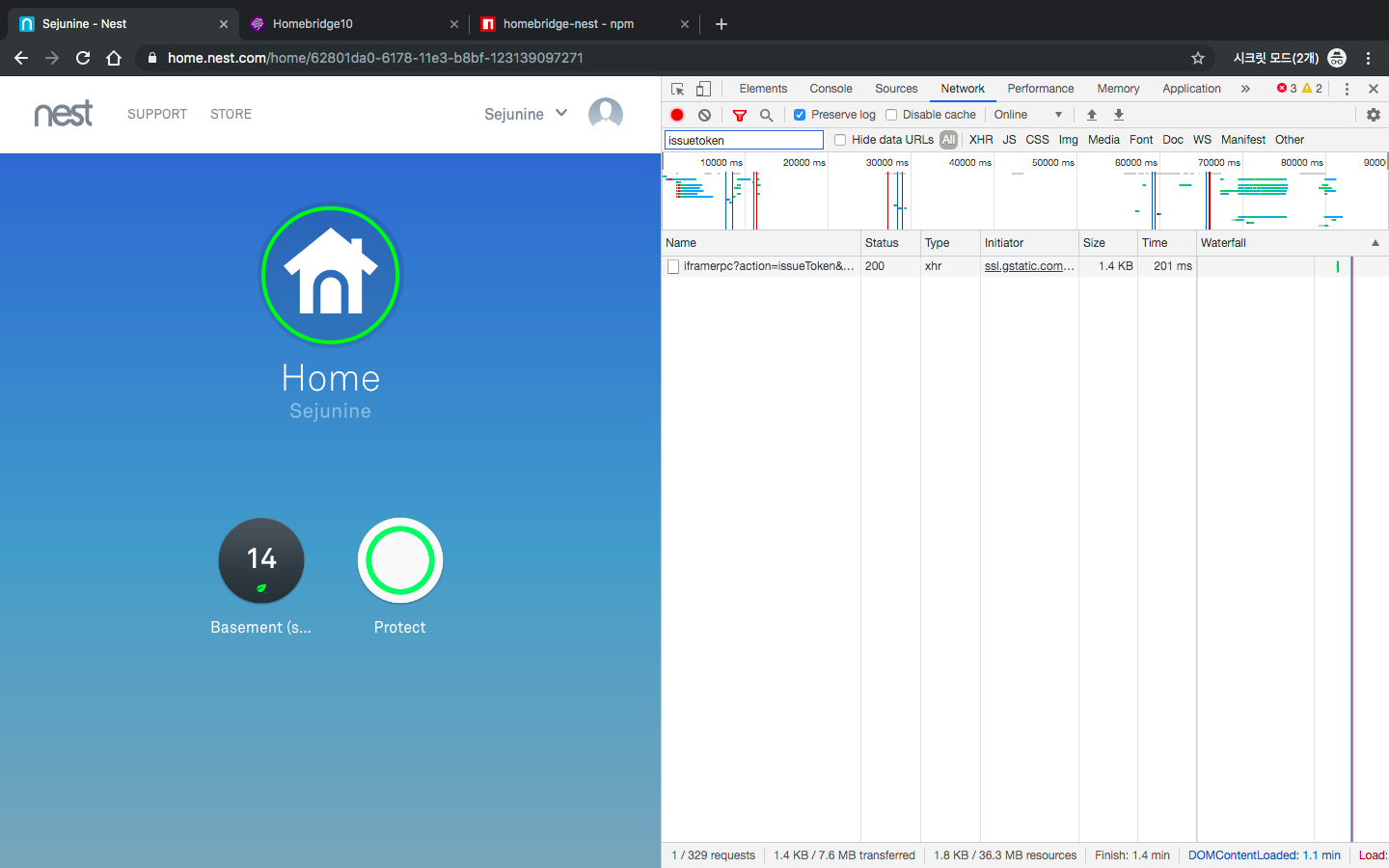Viewport: 1389px width, 868px height.
Task: Click the address bar URL
Action: pos(375,58)
